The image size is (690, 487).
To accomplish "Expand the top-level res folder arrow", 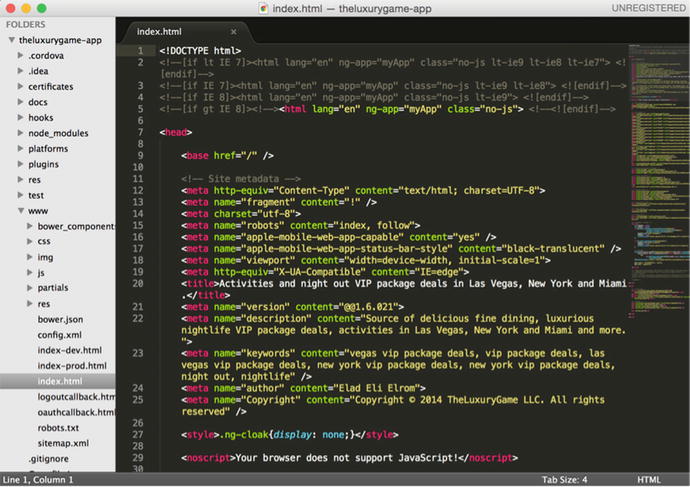I will point(20,179).
